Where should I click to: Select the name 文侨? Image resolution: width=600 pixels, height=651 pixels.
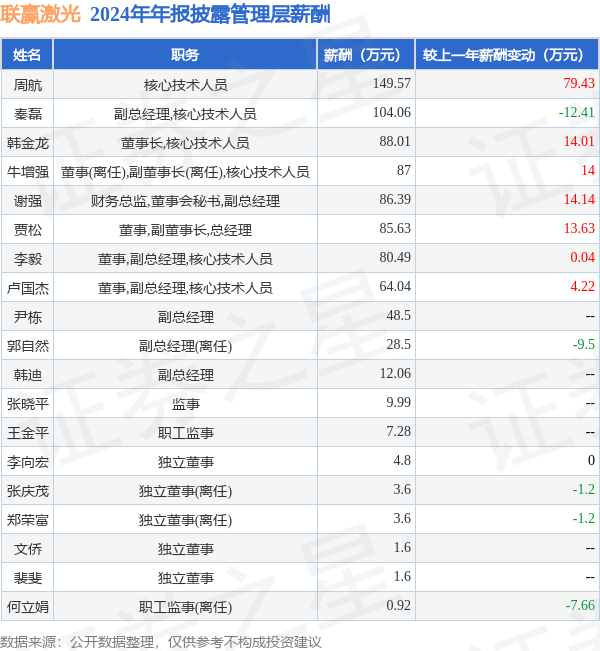click(x=28, y=549)
